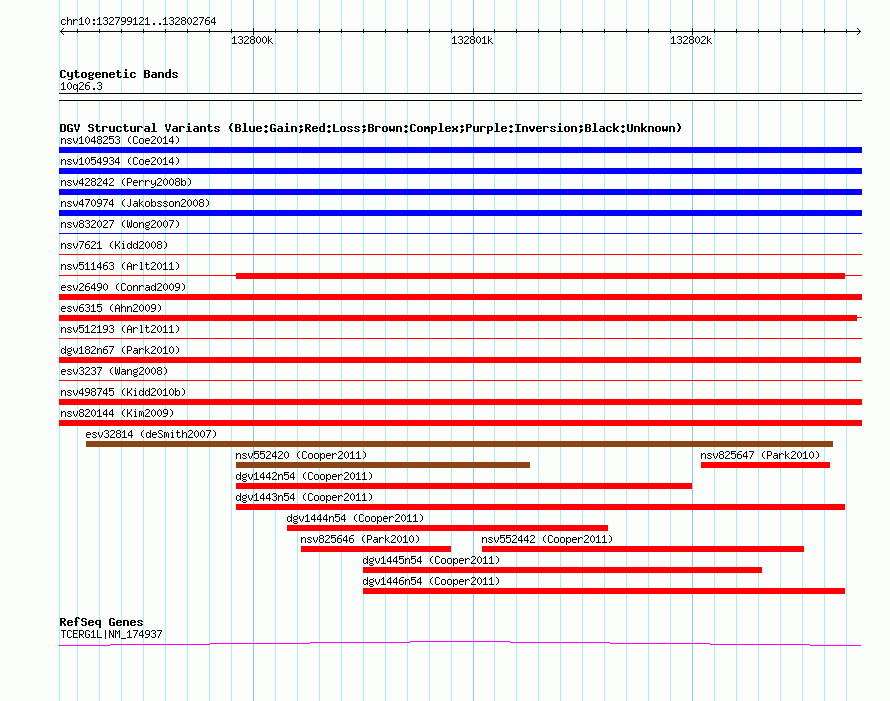Click the nsv470974 (Jakobsson2008) label
890x701 pixels.
[x=135, y=203]
